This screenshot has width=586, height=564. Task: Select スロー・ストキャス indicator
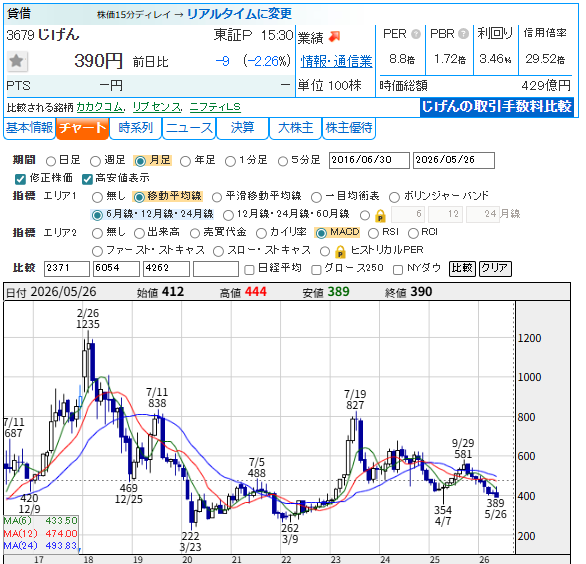218,251
